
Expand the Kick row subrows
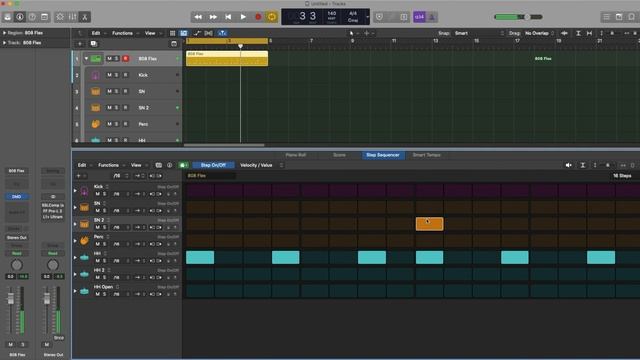75,191
